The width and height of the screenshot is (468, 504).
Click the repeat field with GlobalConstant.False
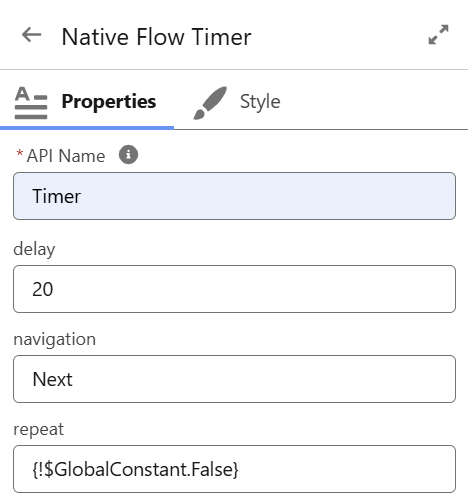pyautogui.click(x=234, y=469)
